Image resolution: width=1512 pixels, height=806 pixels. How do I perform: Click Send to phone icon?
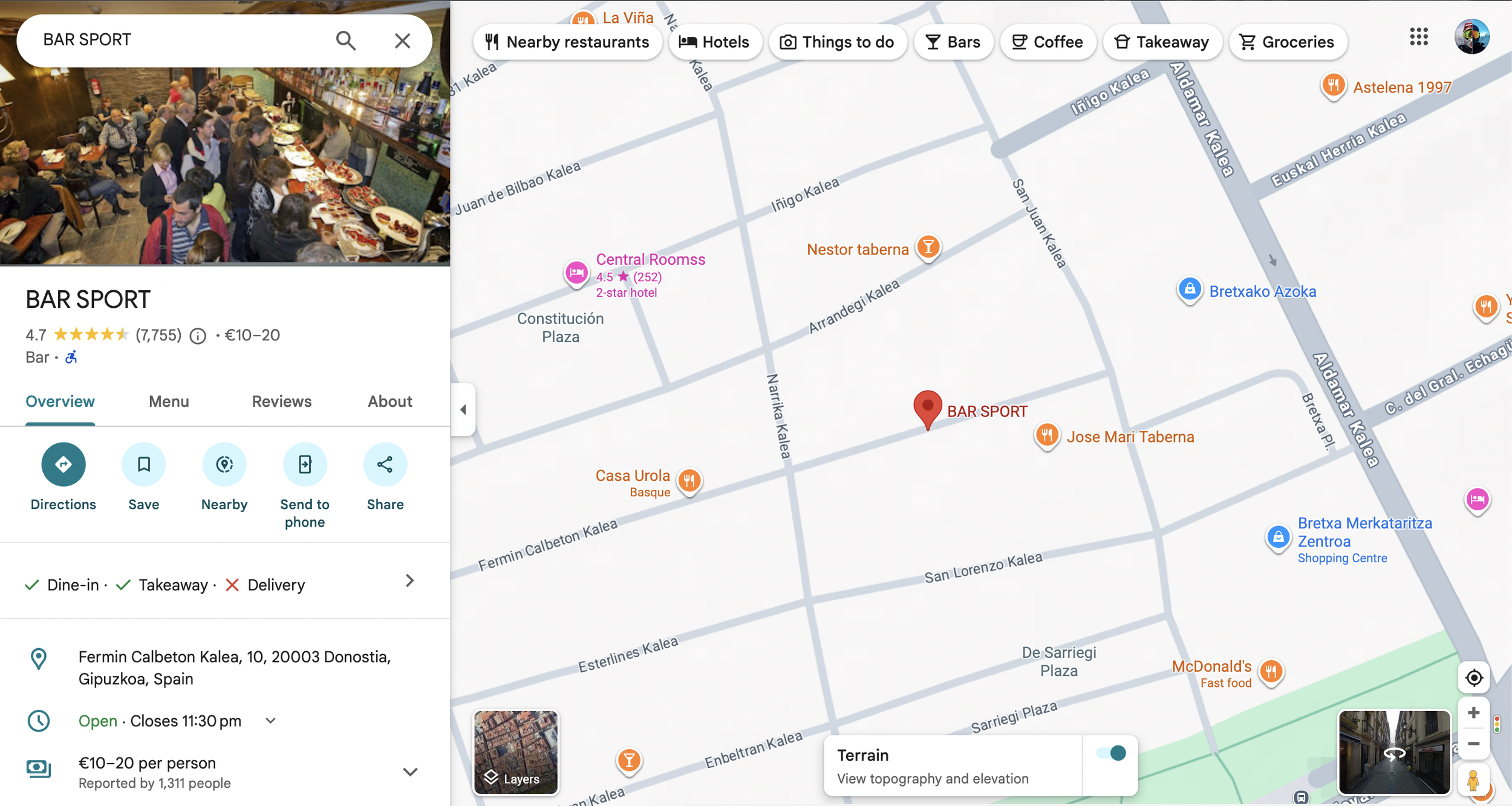pyautogui.click(x=305, y=464)
